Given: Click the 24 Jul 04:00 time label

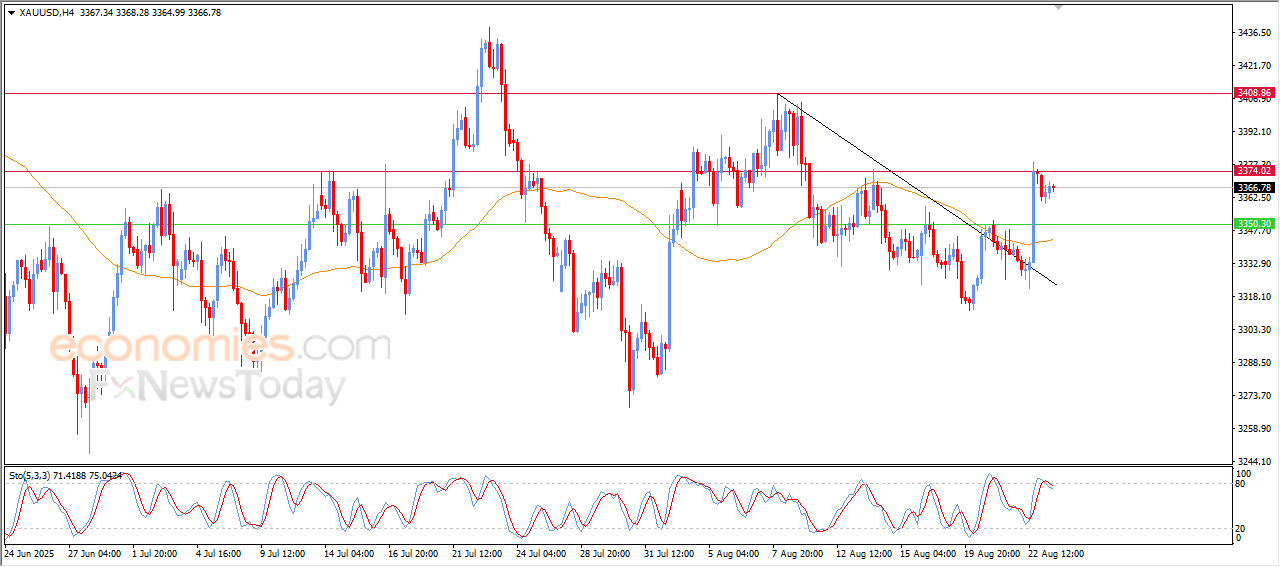Looking at the screenshot, I should click(x=541, y=553).
